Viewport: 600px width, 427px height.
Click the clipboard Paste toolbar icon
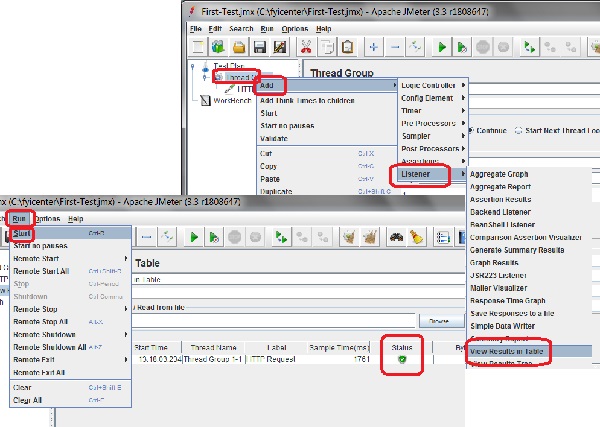347,47
